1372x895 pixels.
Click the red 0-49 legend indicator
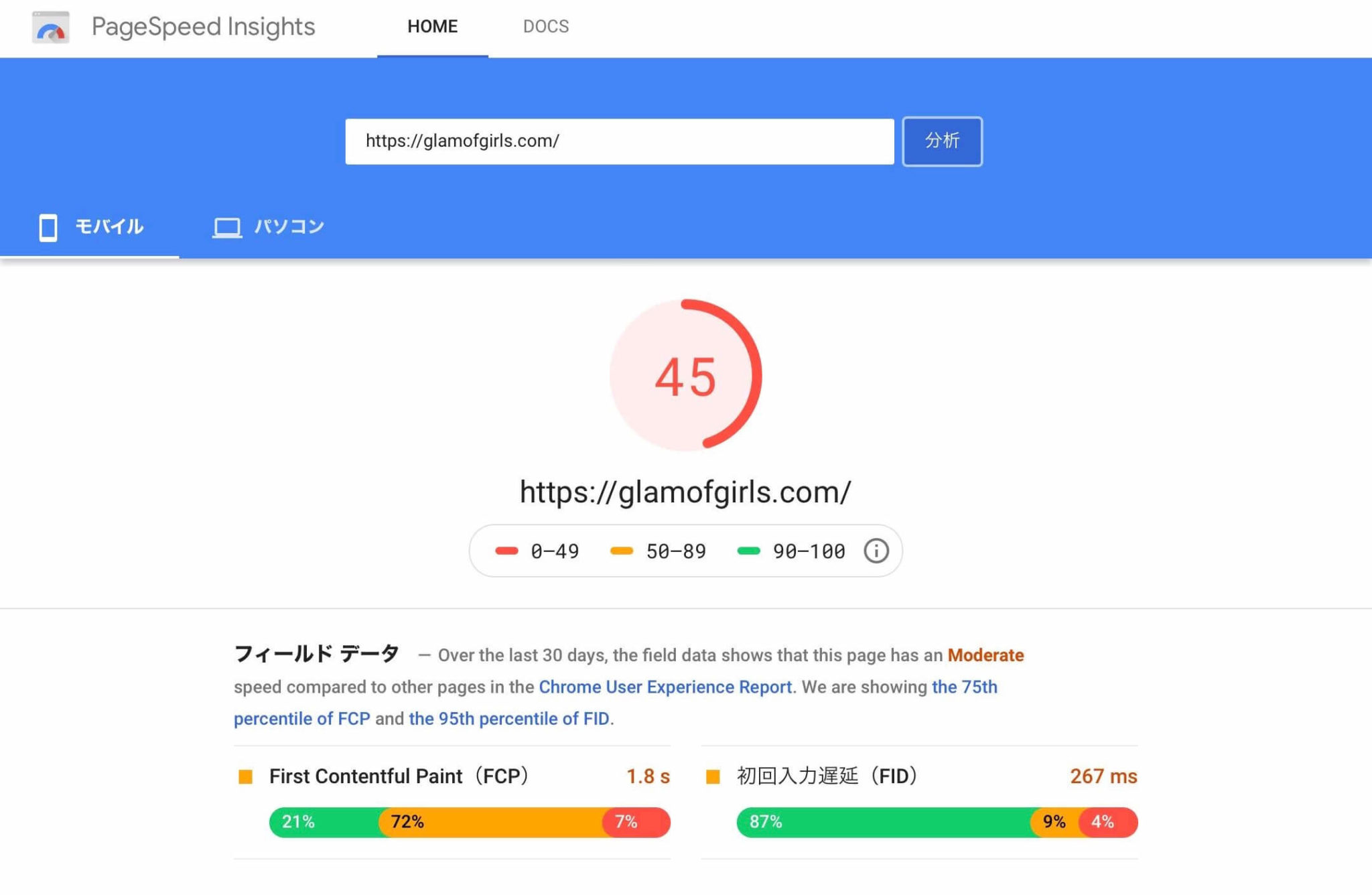click(507, 551)
